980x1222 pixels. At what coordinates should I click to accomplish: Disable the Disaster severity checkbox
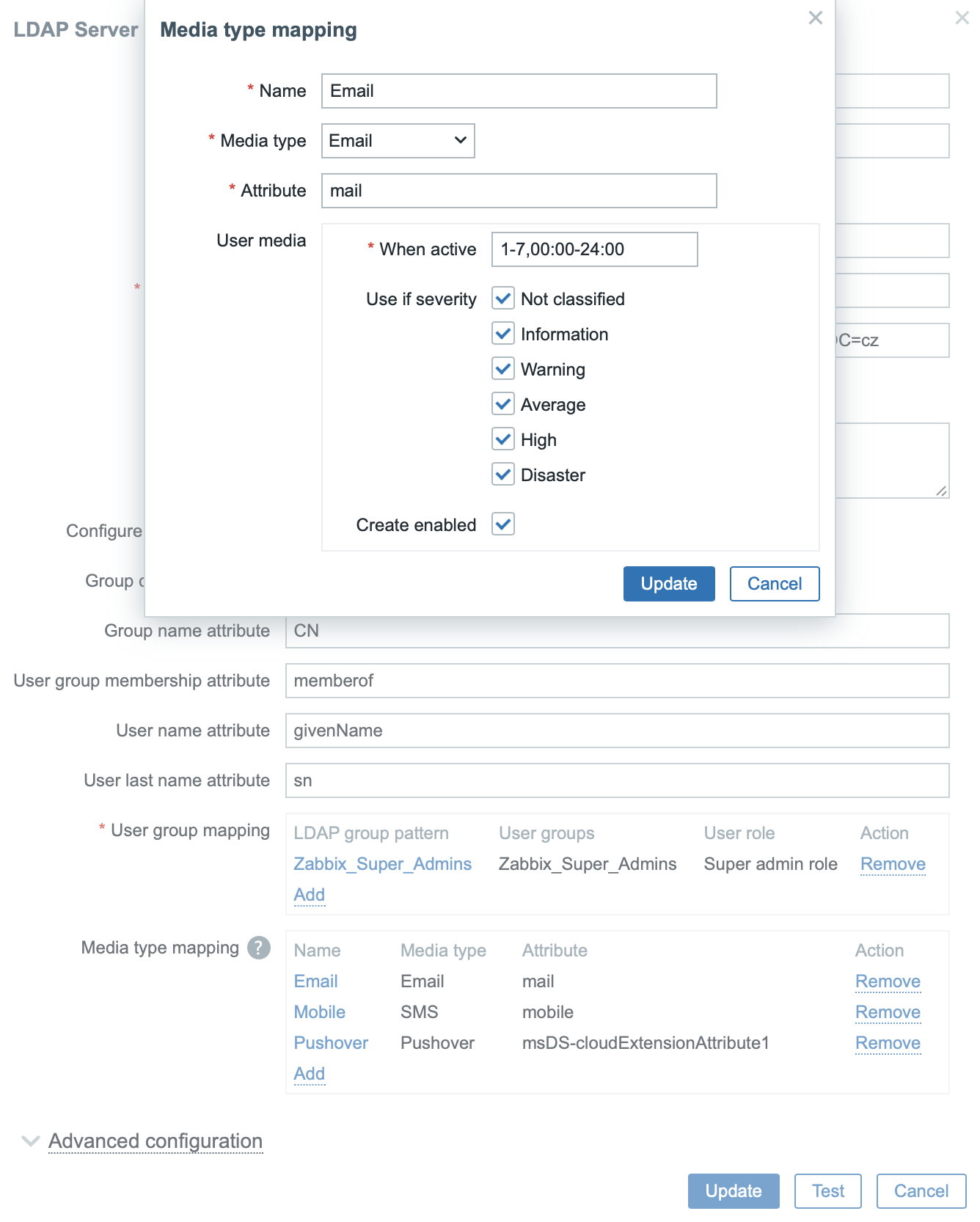[x=503, y=475]
